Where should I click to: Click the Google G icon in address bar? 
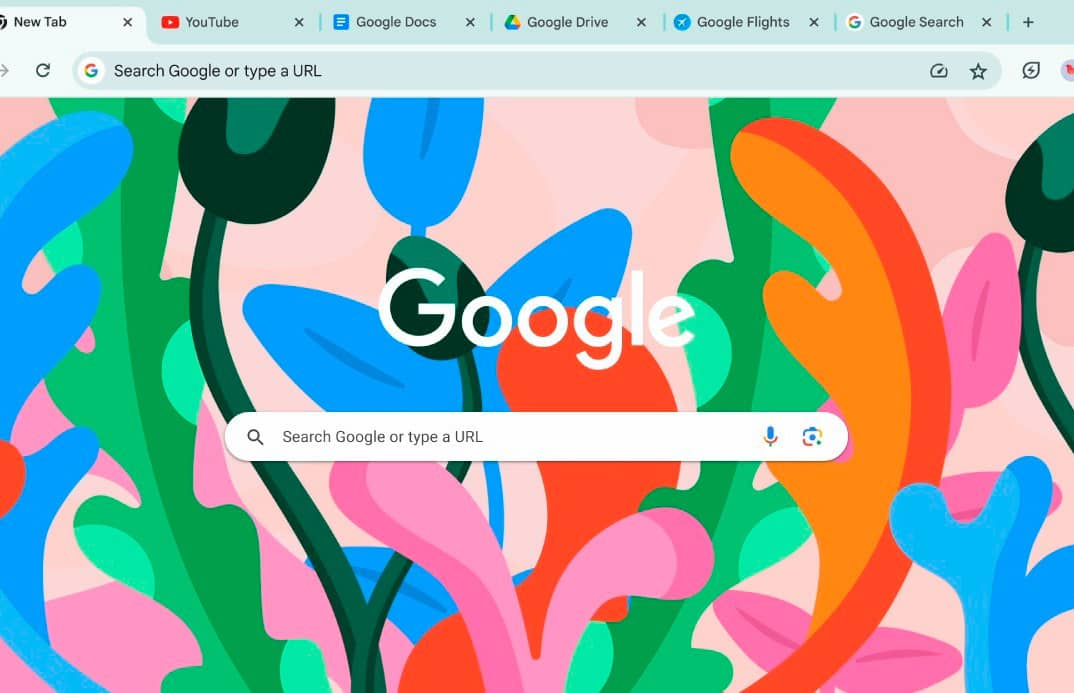[x=91, y=71]
